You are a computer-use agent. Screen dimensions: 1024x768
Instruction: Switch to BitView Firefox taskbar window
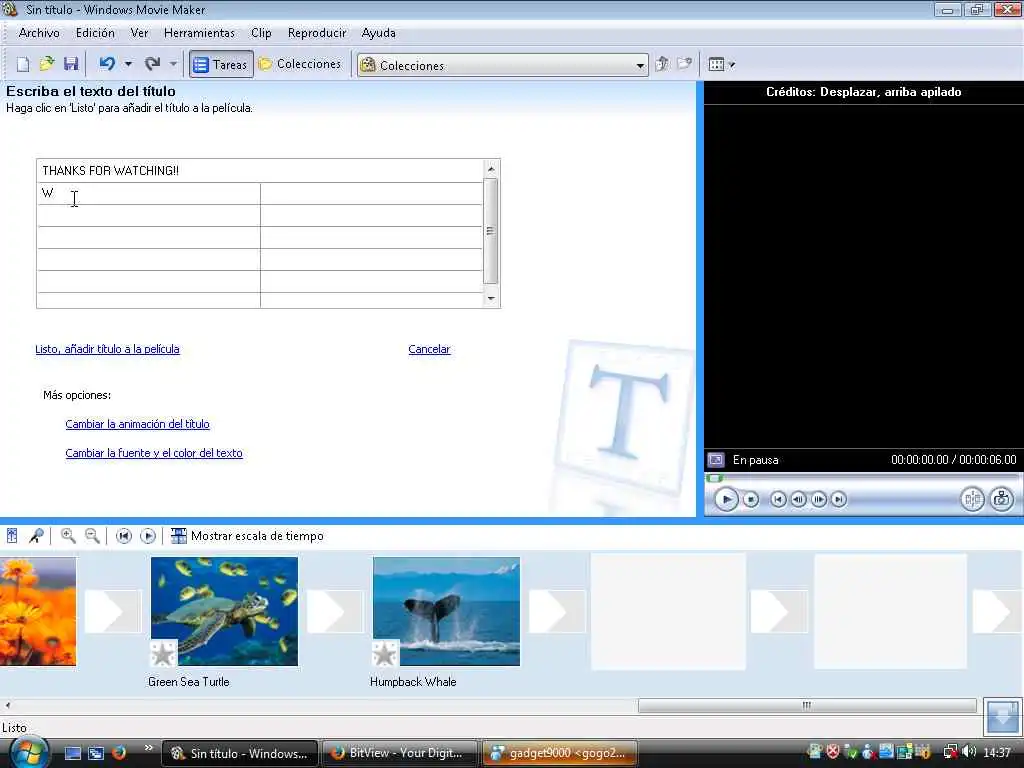[x=400, y=753]
